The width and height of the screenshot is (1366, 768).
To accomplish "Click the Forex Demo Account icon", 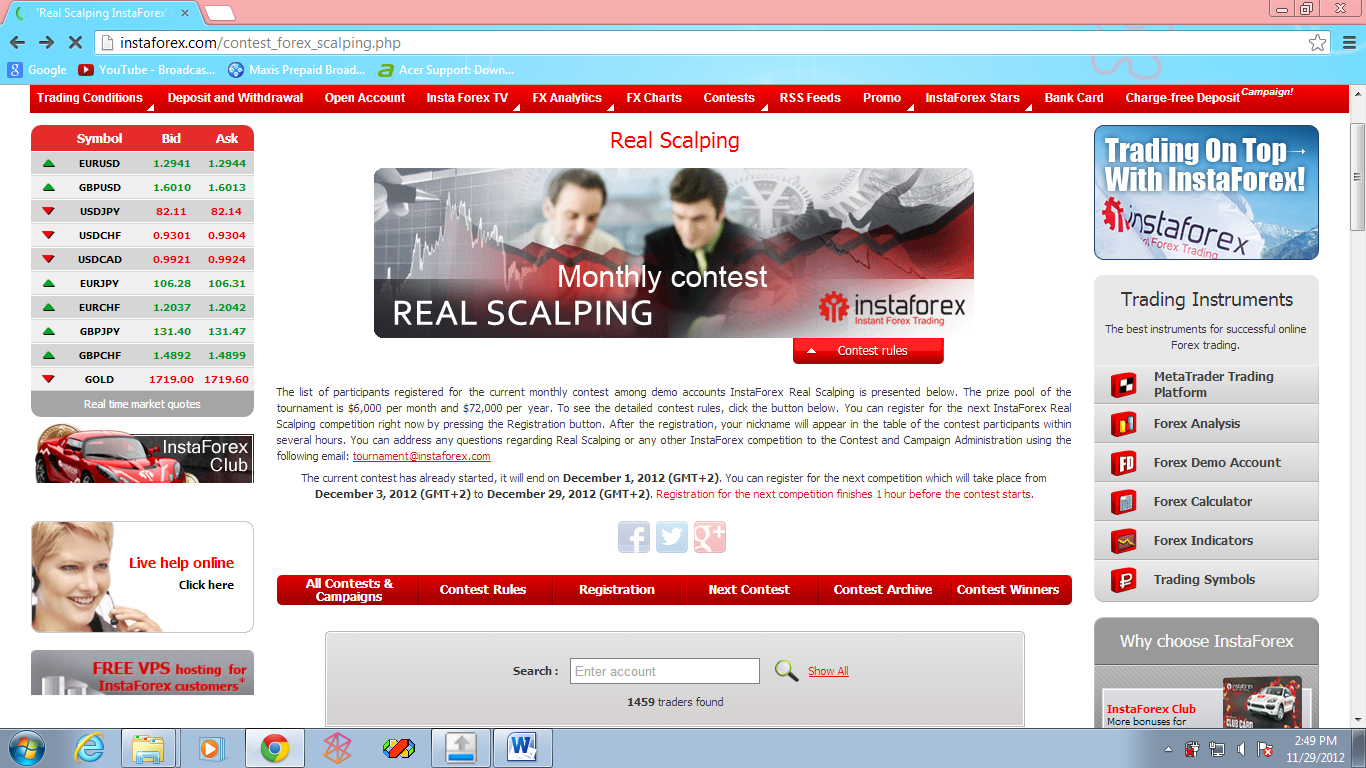I will click(1124, 463).
